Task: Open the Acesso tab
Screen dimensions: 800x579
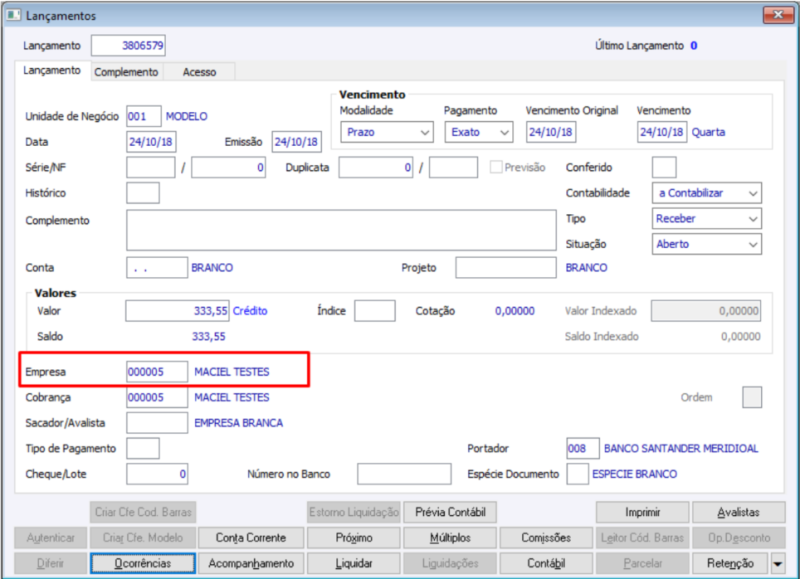Action: click(x=199, y=72)
